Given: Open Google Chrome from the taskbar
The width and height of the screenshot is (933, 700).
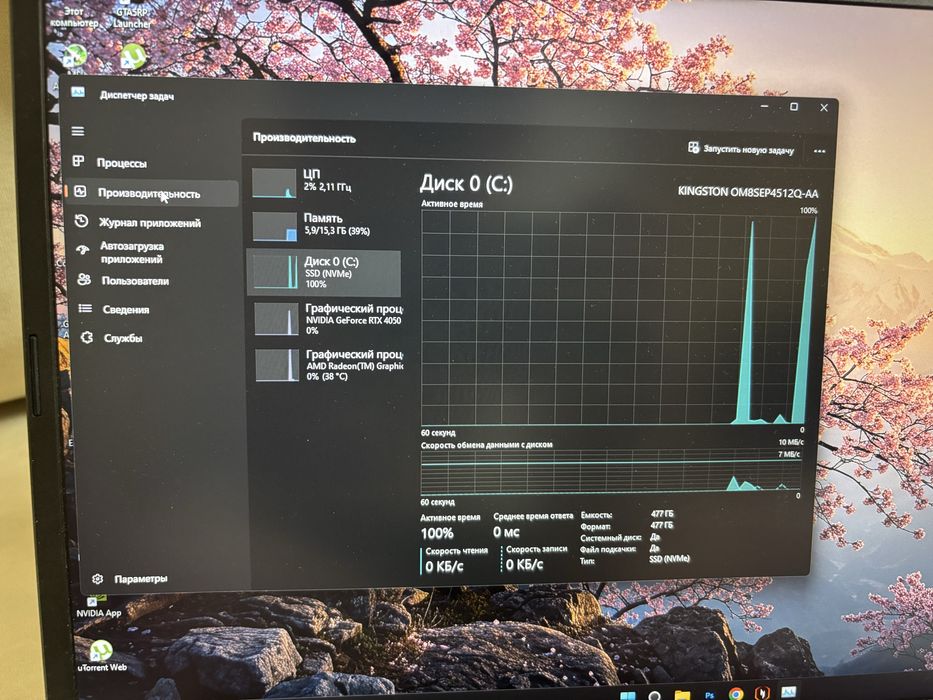Looking at the screenshot, I should (736, 694).
